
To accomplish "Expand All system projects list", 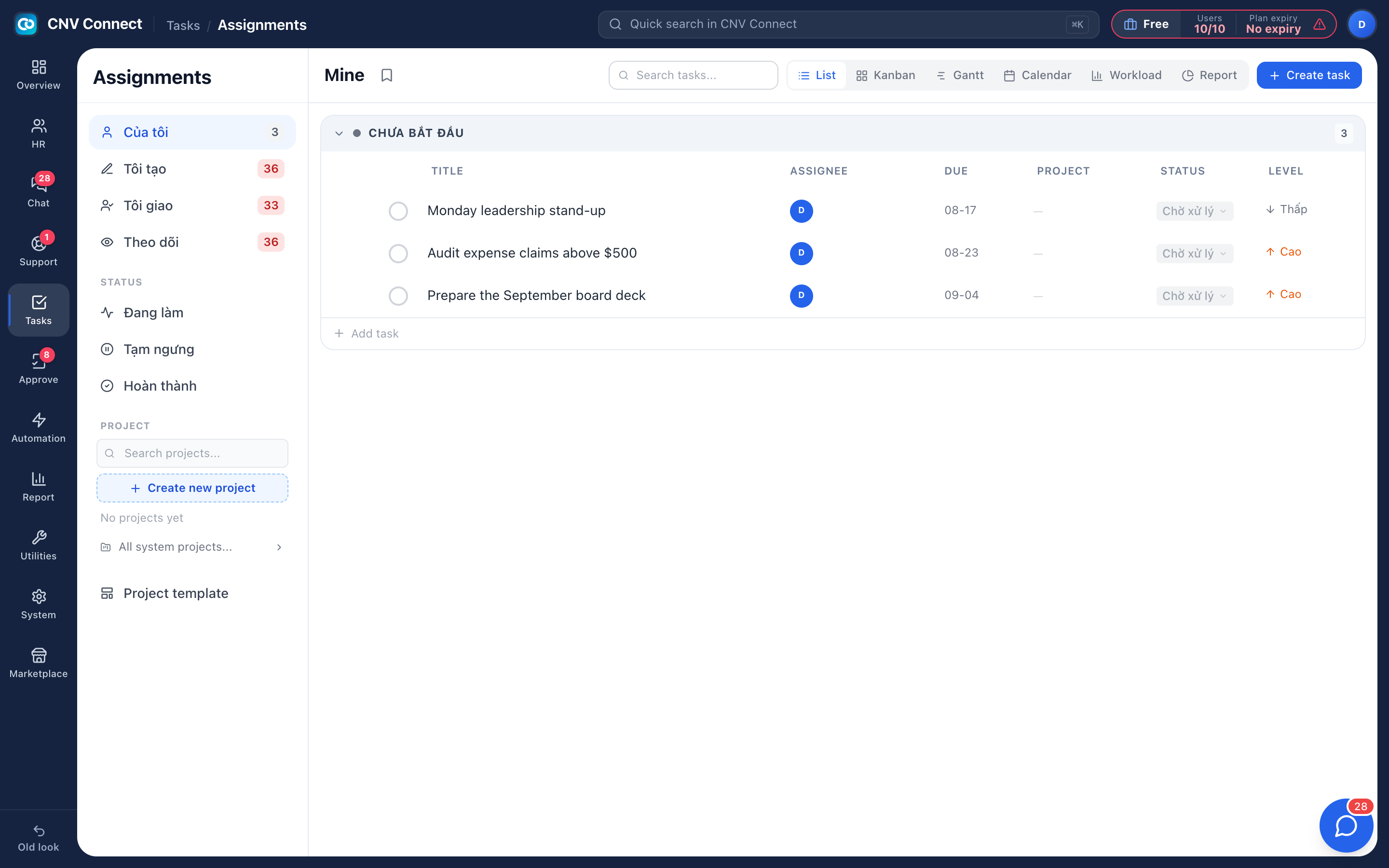I will (x=192, y=547).
